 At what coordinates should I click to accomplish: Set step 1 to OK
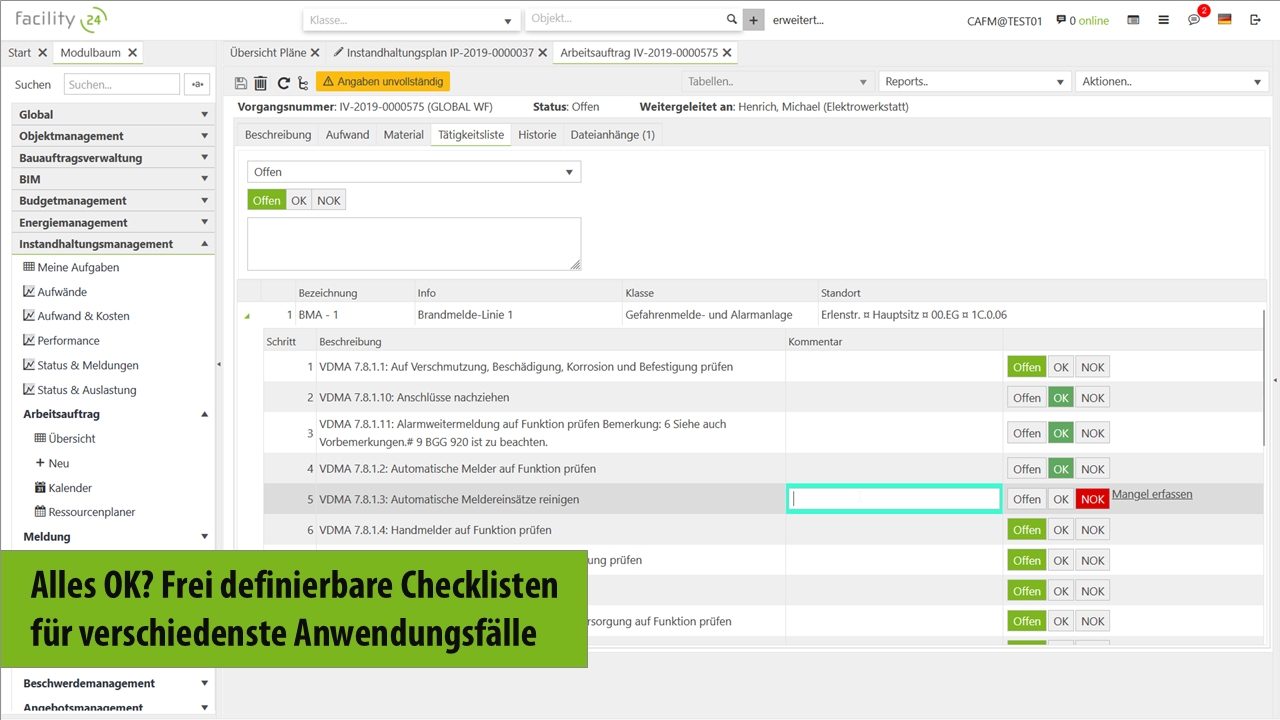click(x=1061, y=367)
